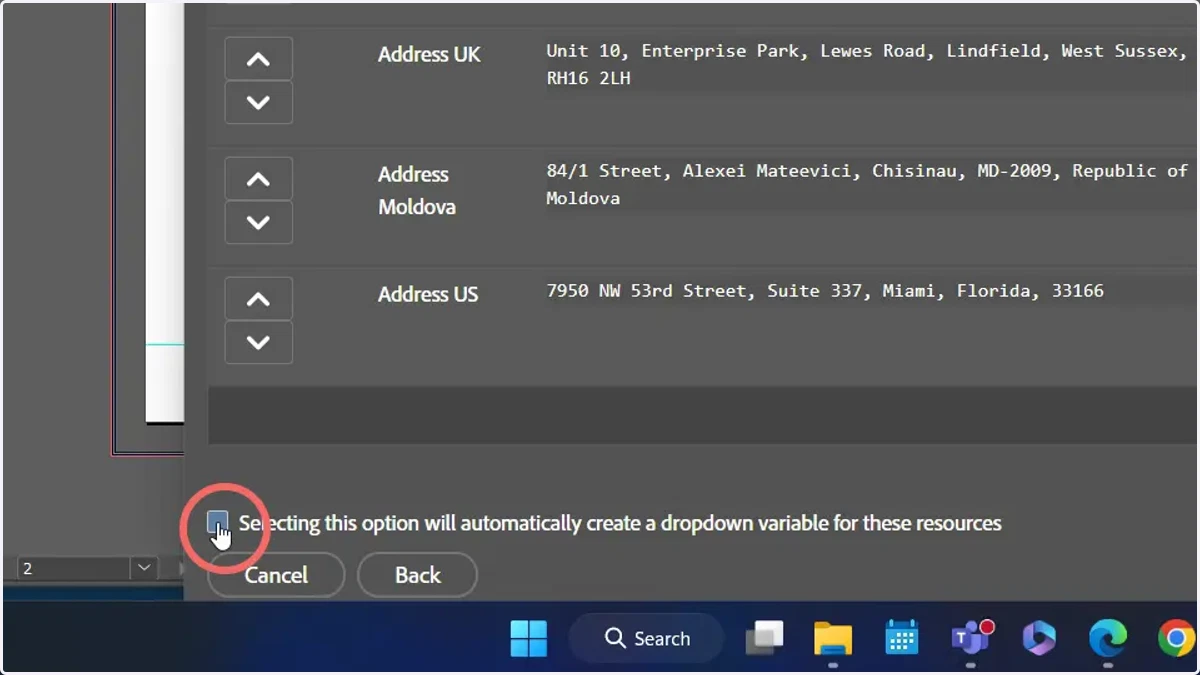Move Address Moldova row up
Viewport: 1200px width, 675px height.
tap(258, 179)
